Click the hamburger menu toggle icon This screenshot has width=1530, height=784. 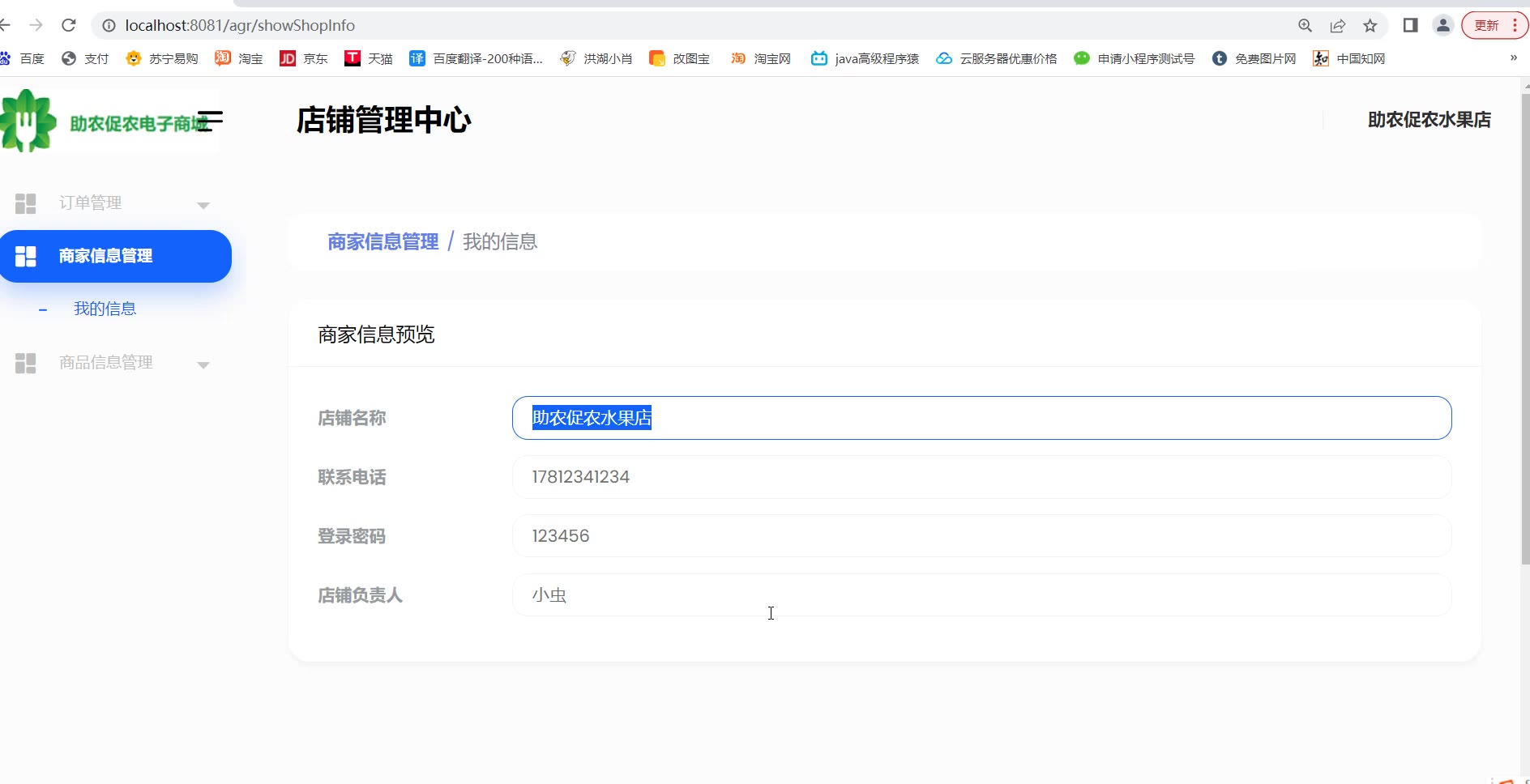(x=210, y=121)
